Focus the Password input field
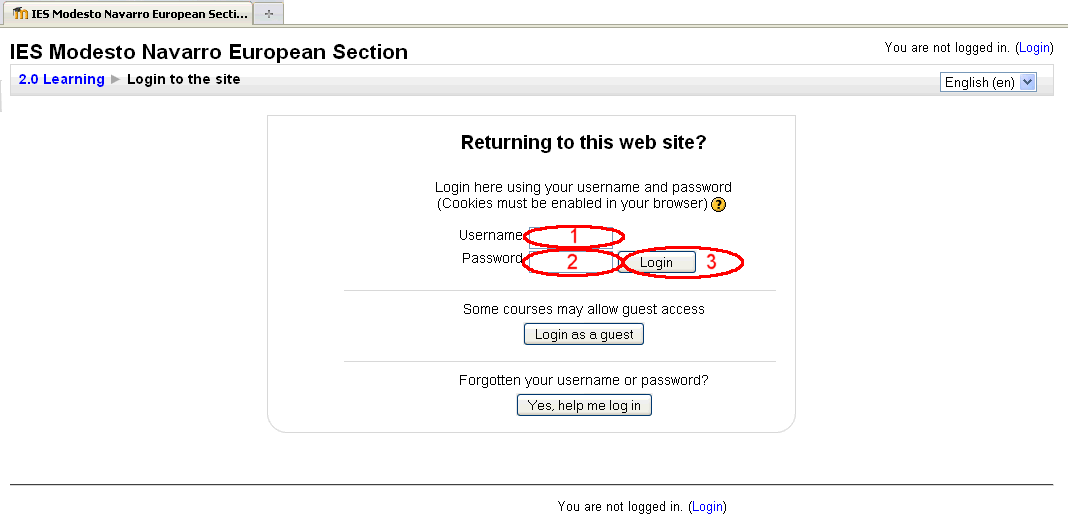This screenshot has height=521, width=1068. click(572, 261)
